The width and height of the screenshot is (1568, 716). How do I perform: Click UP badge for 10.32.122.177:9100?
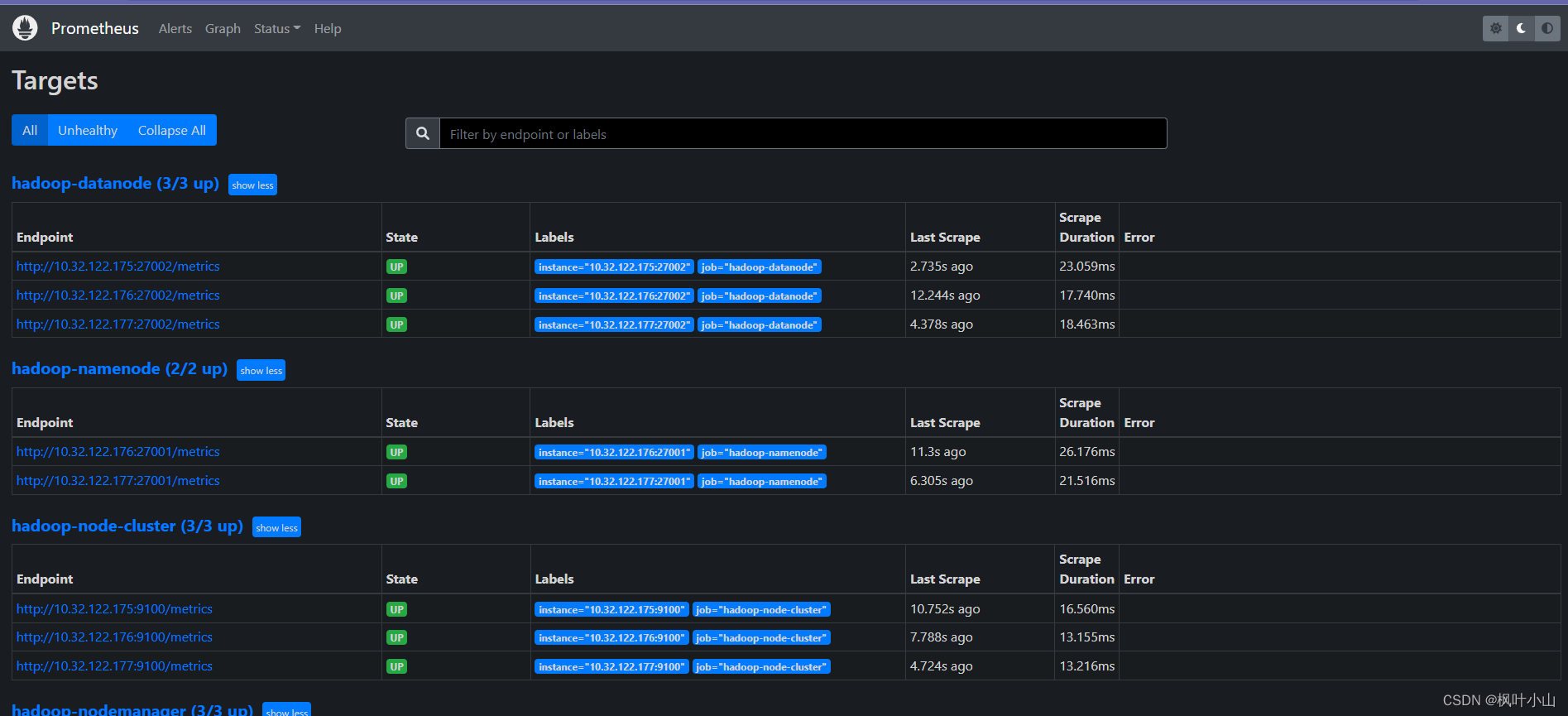[x=397, y=666]
